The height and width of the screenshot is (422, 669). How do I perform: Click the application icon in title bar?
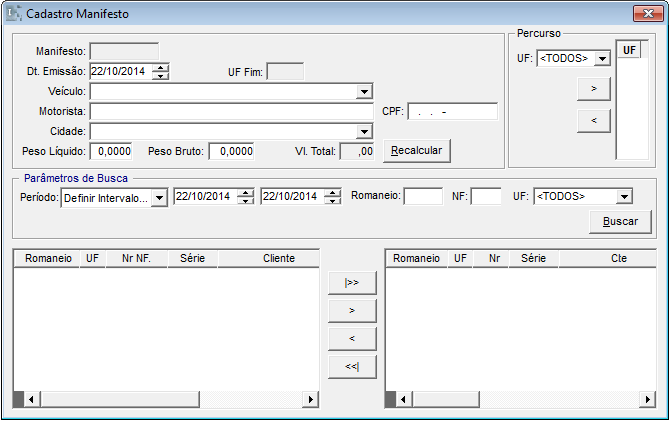click(x=13, y=15)
